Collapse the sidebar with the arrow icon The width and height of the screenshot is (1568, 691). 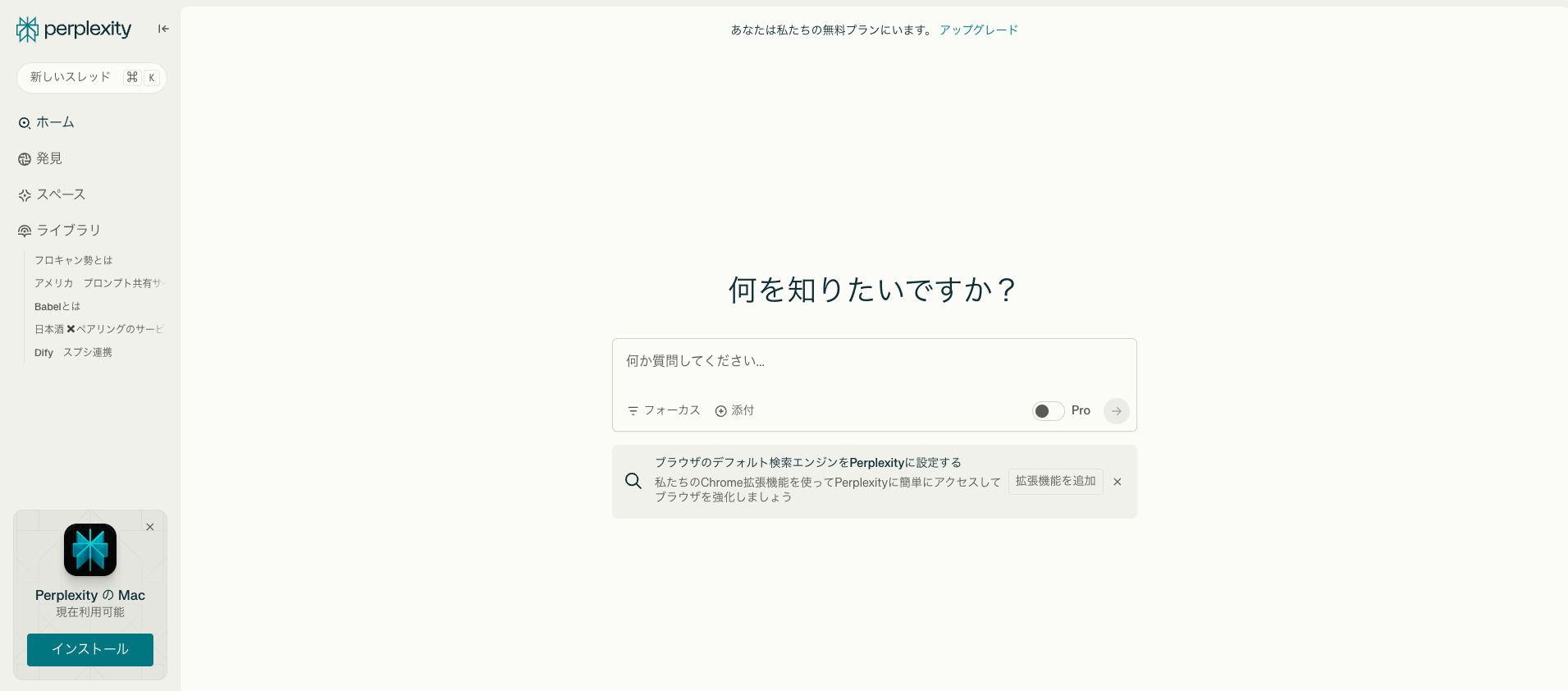tap(163, 29)
